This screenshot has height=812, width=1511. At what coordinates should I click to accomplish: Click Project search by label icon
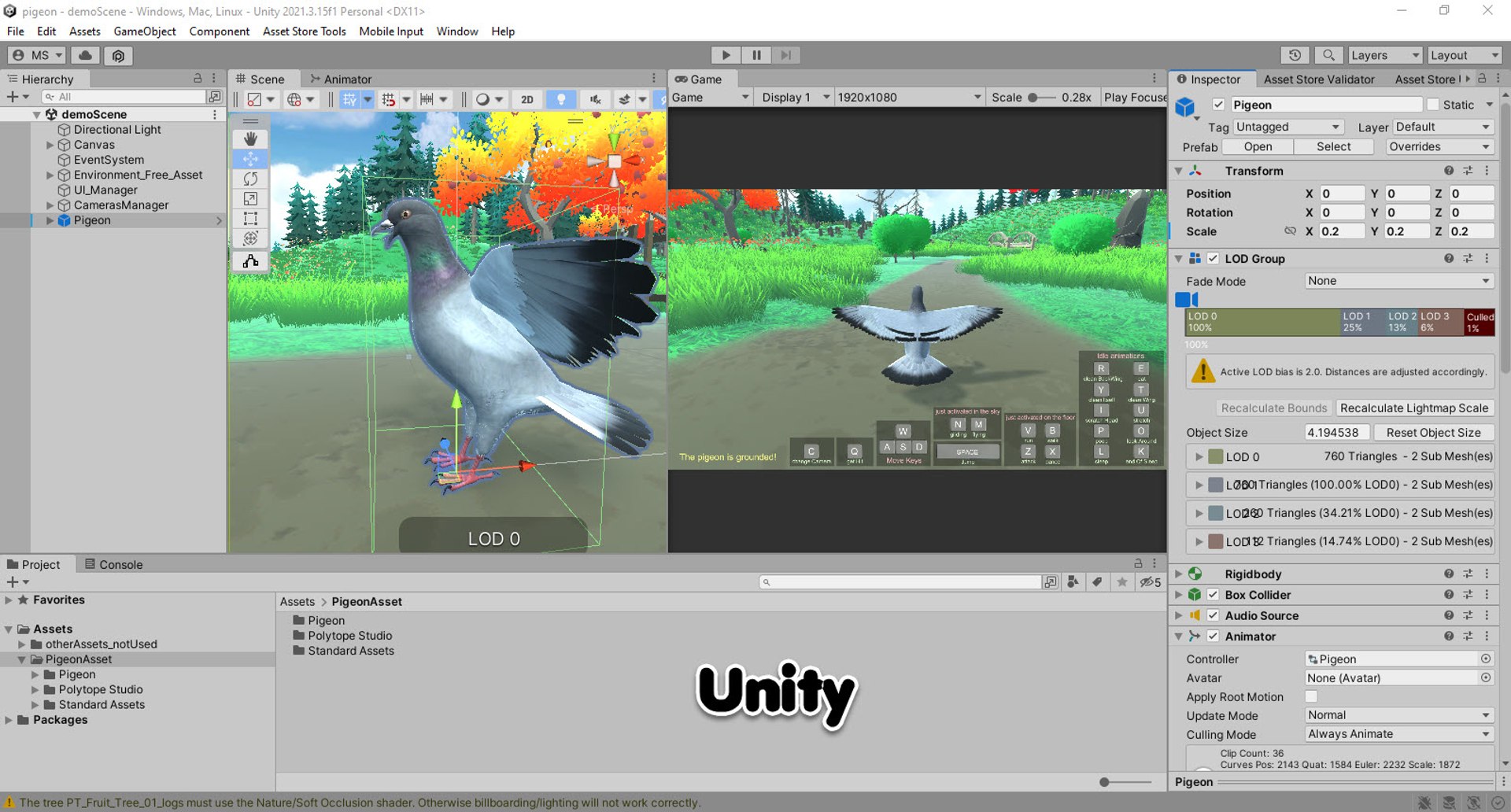pos(1097,582)
